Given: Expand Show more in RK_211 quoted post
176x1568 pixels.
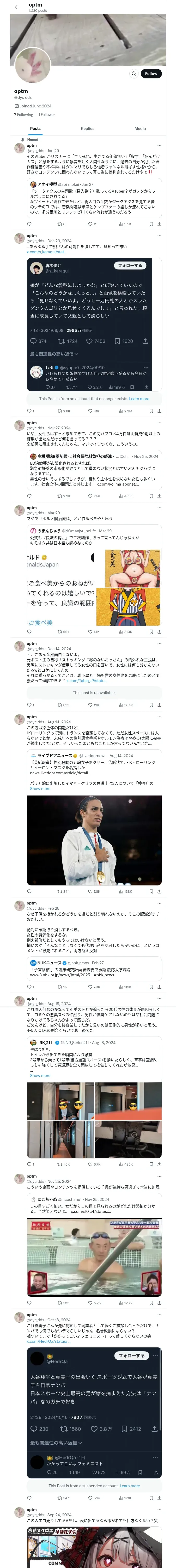Looking at the screenshot, I should point(40,1076).
